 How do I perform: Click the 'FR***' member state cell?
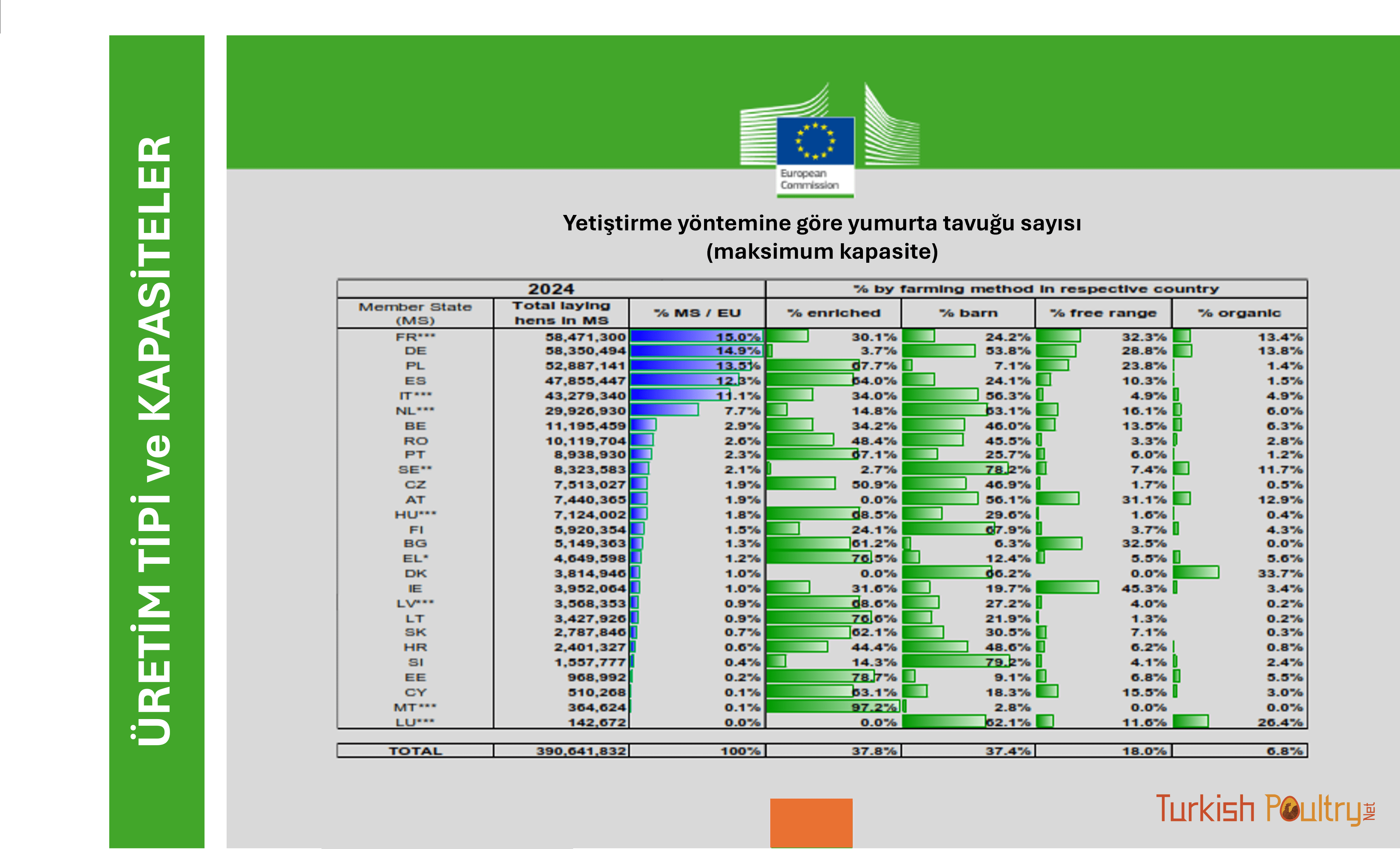[x=415, y=337]
